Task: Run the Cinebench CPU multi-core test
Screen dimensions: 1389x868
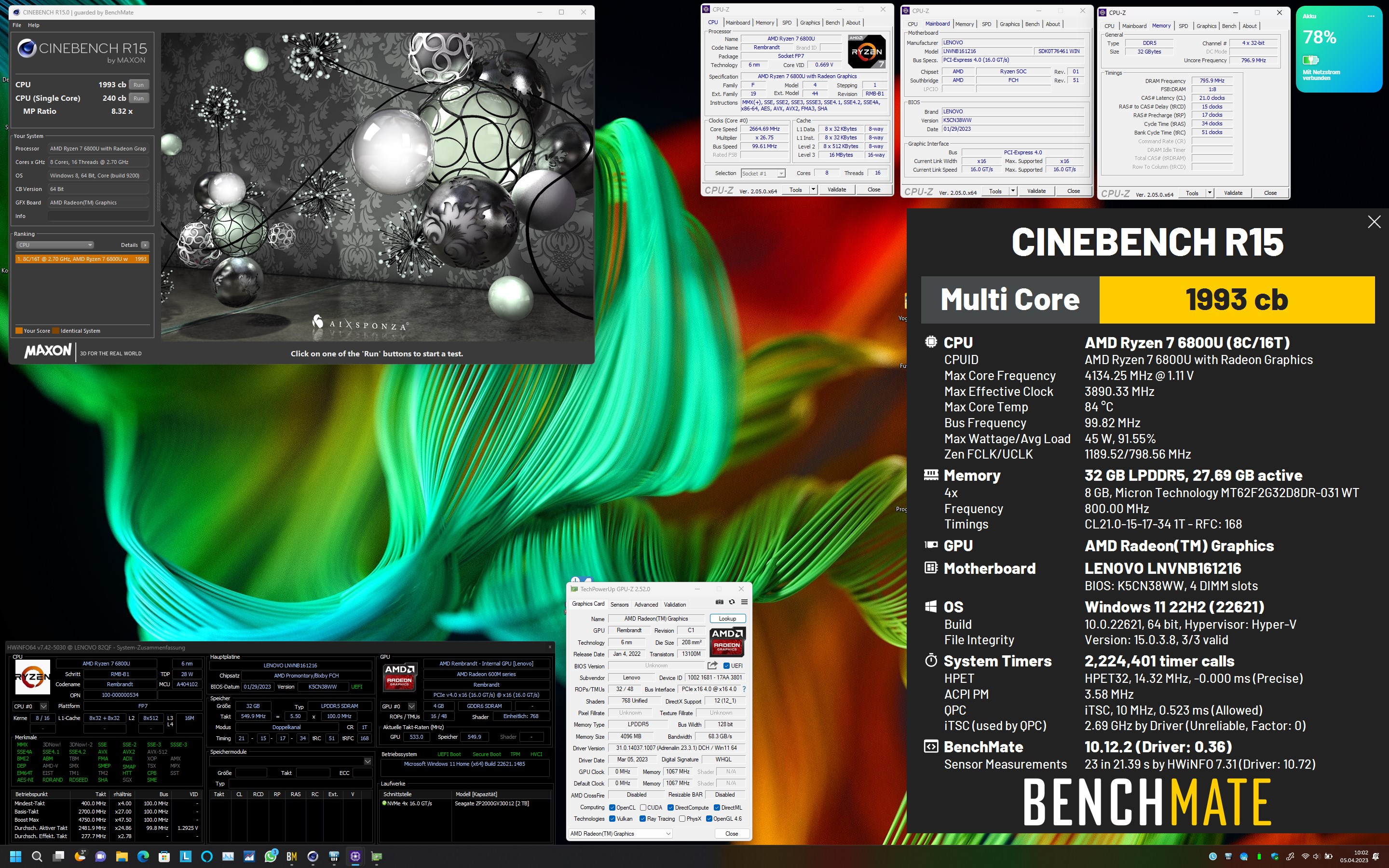Action: click(139, 85)
